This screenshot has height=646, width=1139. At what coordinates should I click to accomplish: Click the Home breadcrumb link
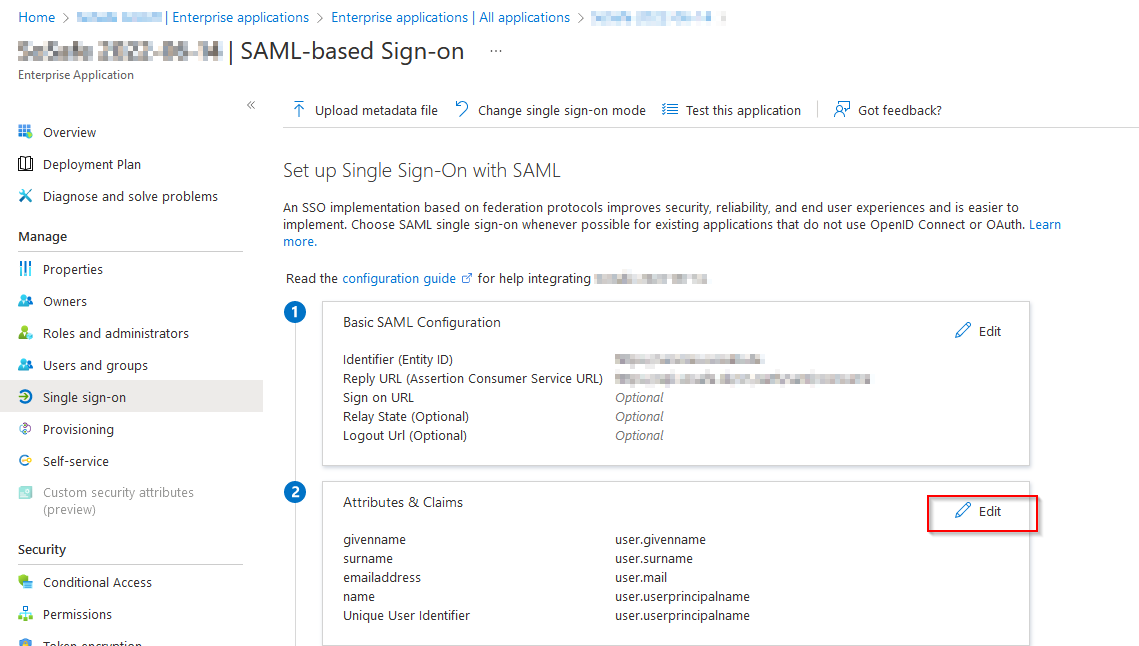click(37, 17)
